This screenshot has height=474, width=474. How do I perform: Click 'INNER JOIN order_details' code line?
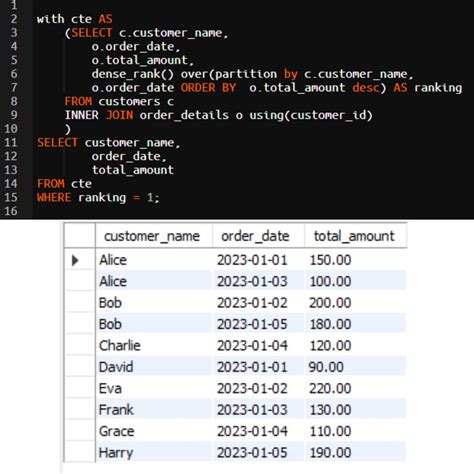pos(218,115)
